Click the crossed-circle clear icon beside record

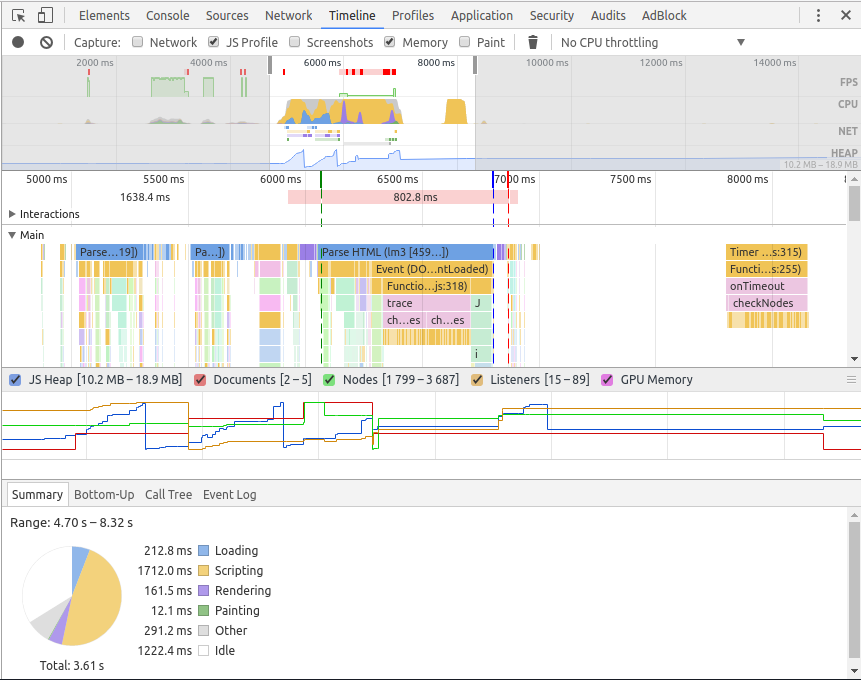coord(44,42)
